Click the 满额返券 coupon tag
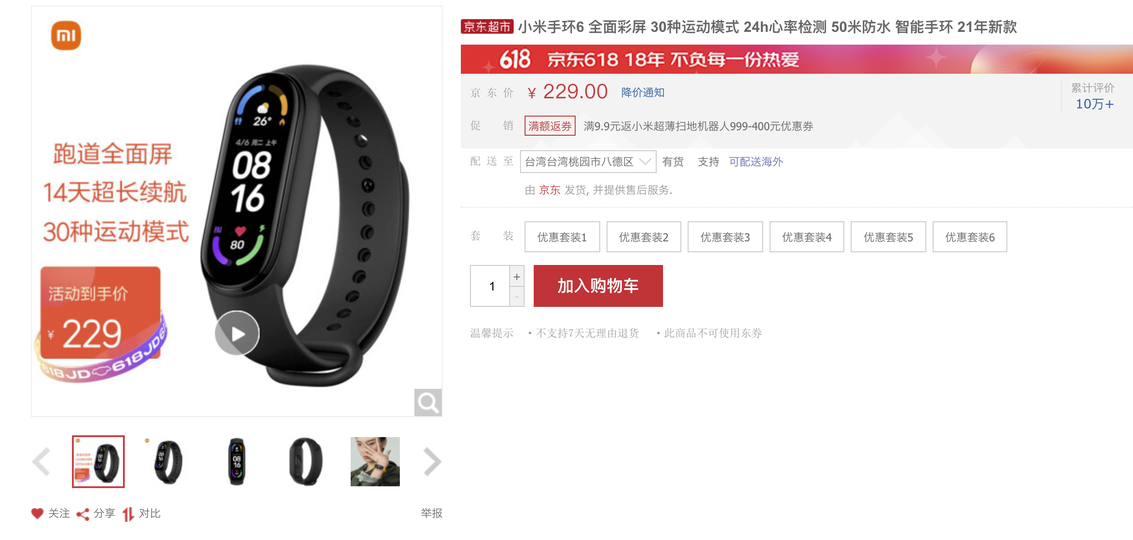 [x=550, y=126]
